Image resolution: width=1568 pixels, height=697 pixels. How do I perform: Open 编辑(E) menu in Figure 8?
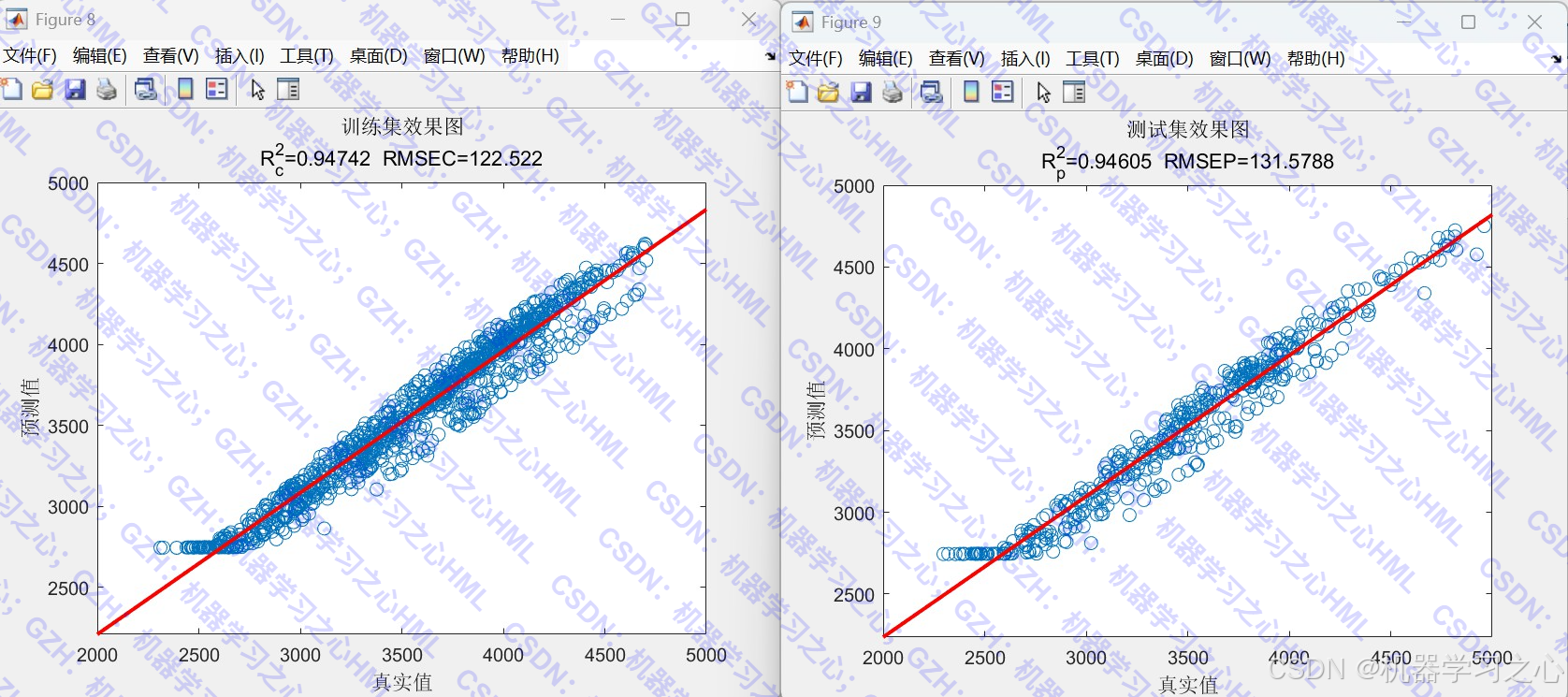[x=99, y=56]
